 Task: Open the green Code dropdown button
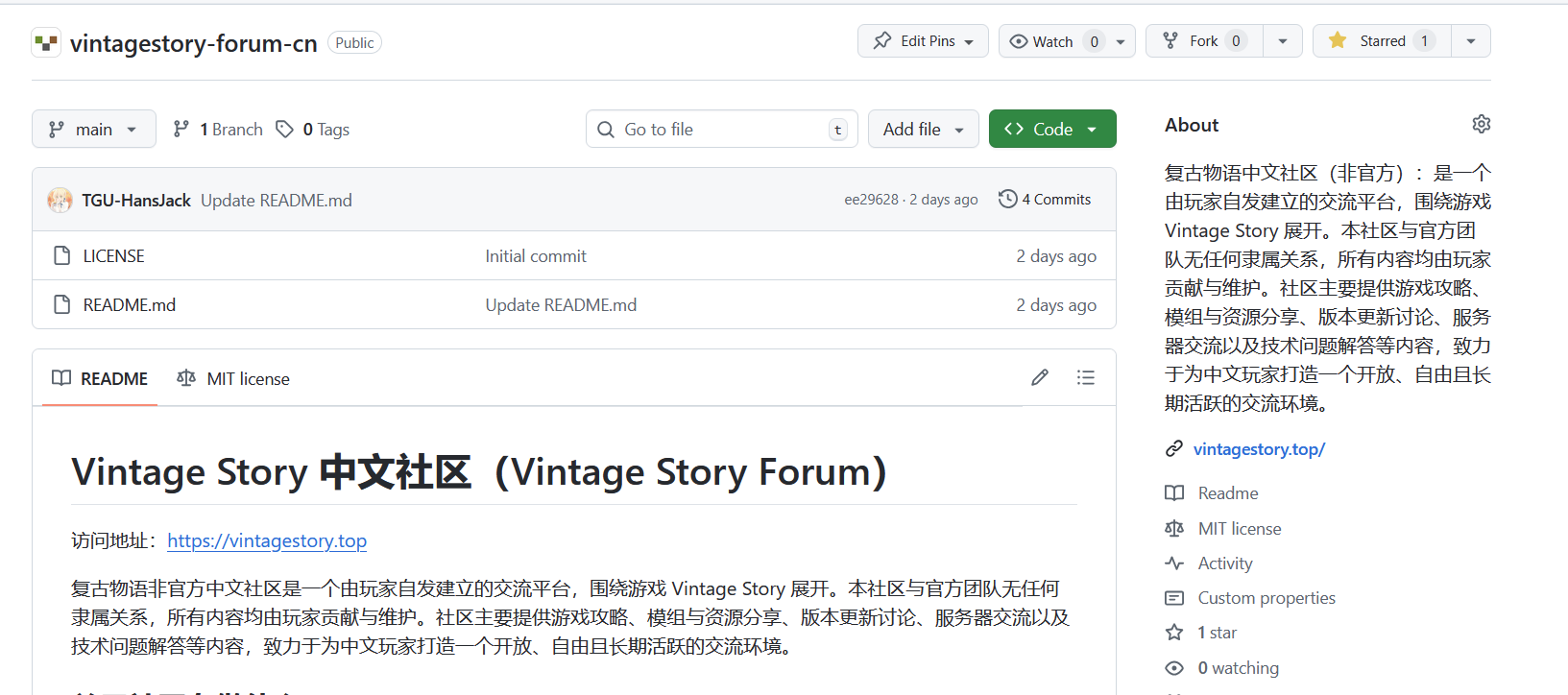point(1052,129)
